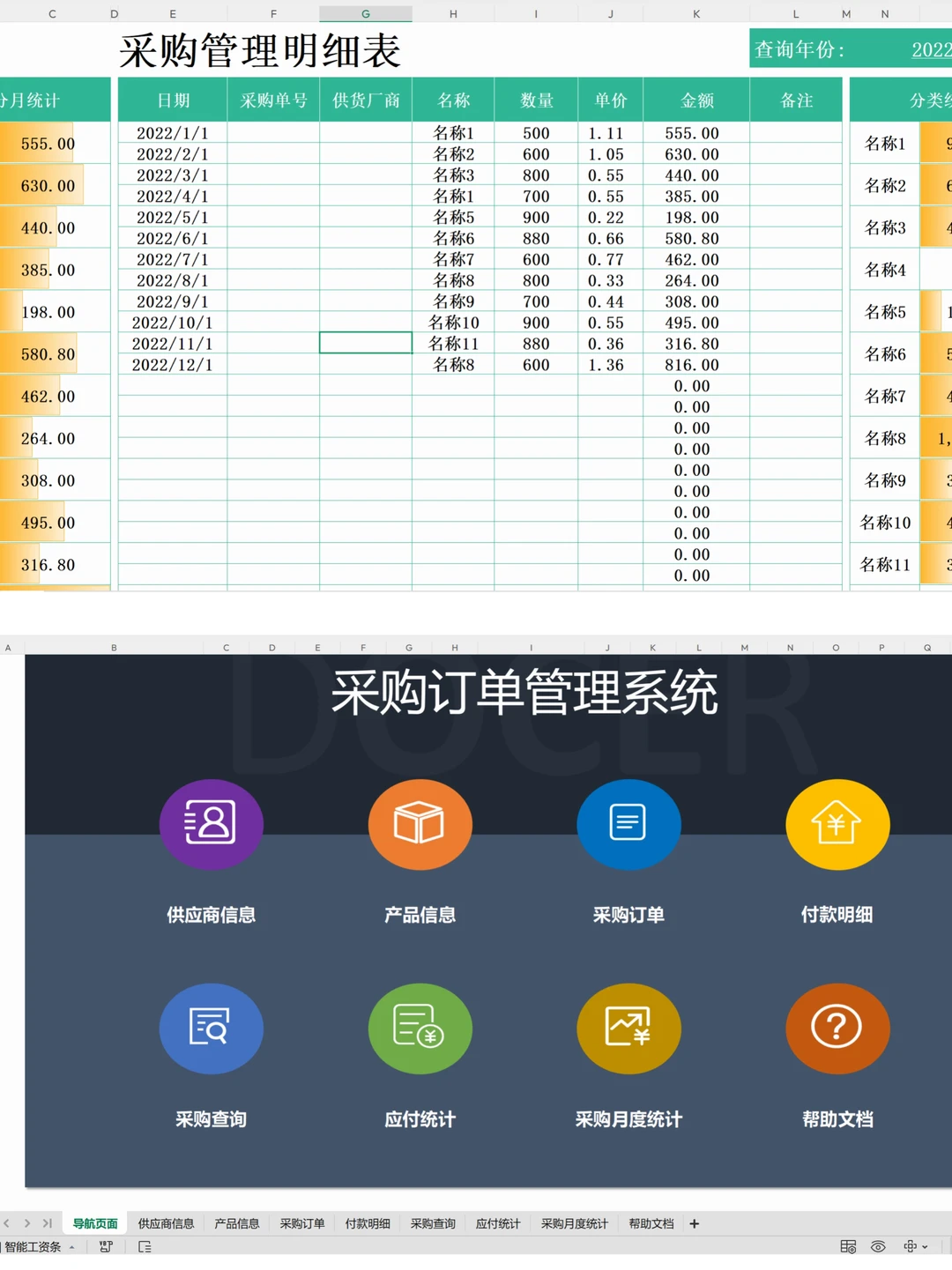Click the red 帮助文档 question mark icon
This screenshot has width=952, height=1270.
[837, 1029]
